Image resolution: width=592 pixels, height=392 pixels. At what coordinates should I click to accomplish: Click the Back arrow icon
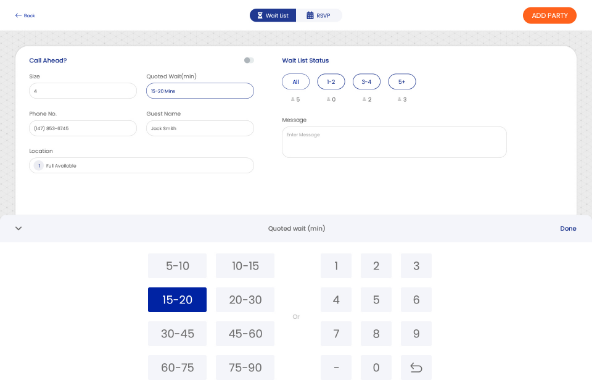[18, 15]
